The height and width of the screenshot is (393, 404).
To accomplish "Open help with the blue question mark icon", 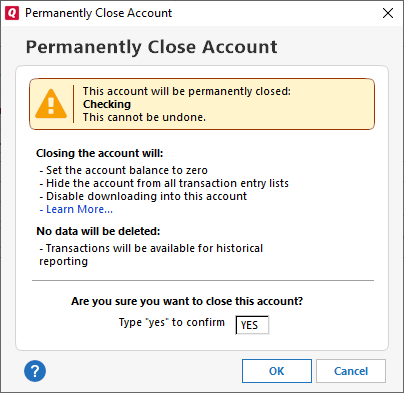I will click(35, 371).
